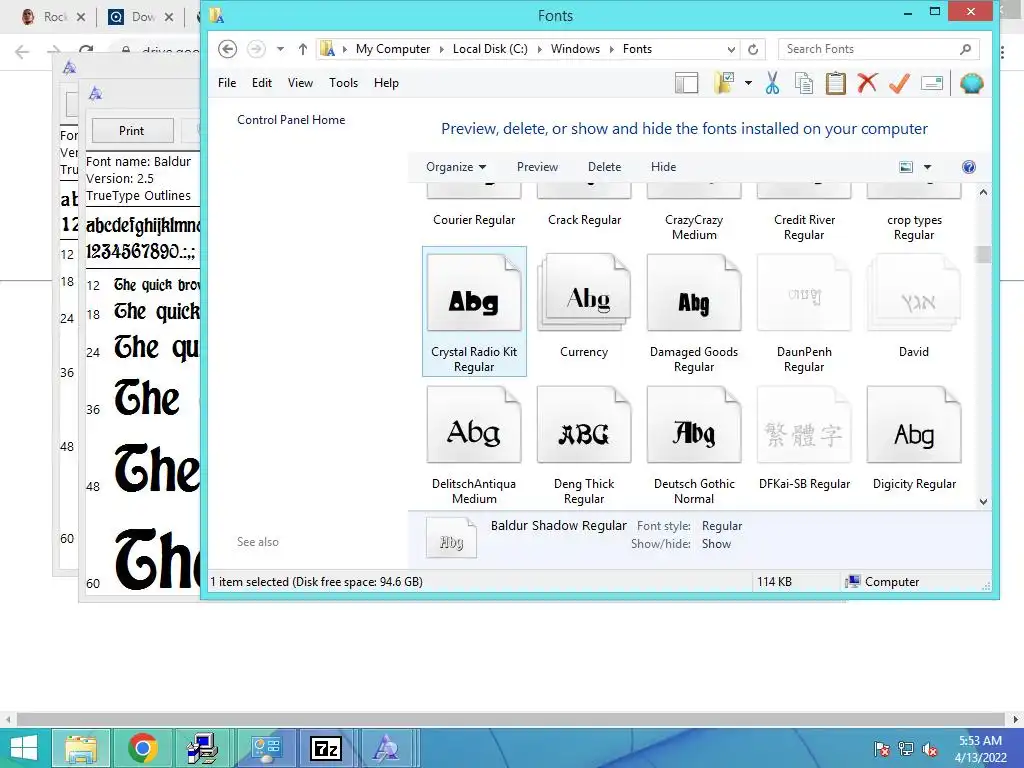Open File Explorer from the taskbar
This screenshot has height=768, width=1024.
pos(81,748)
